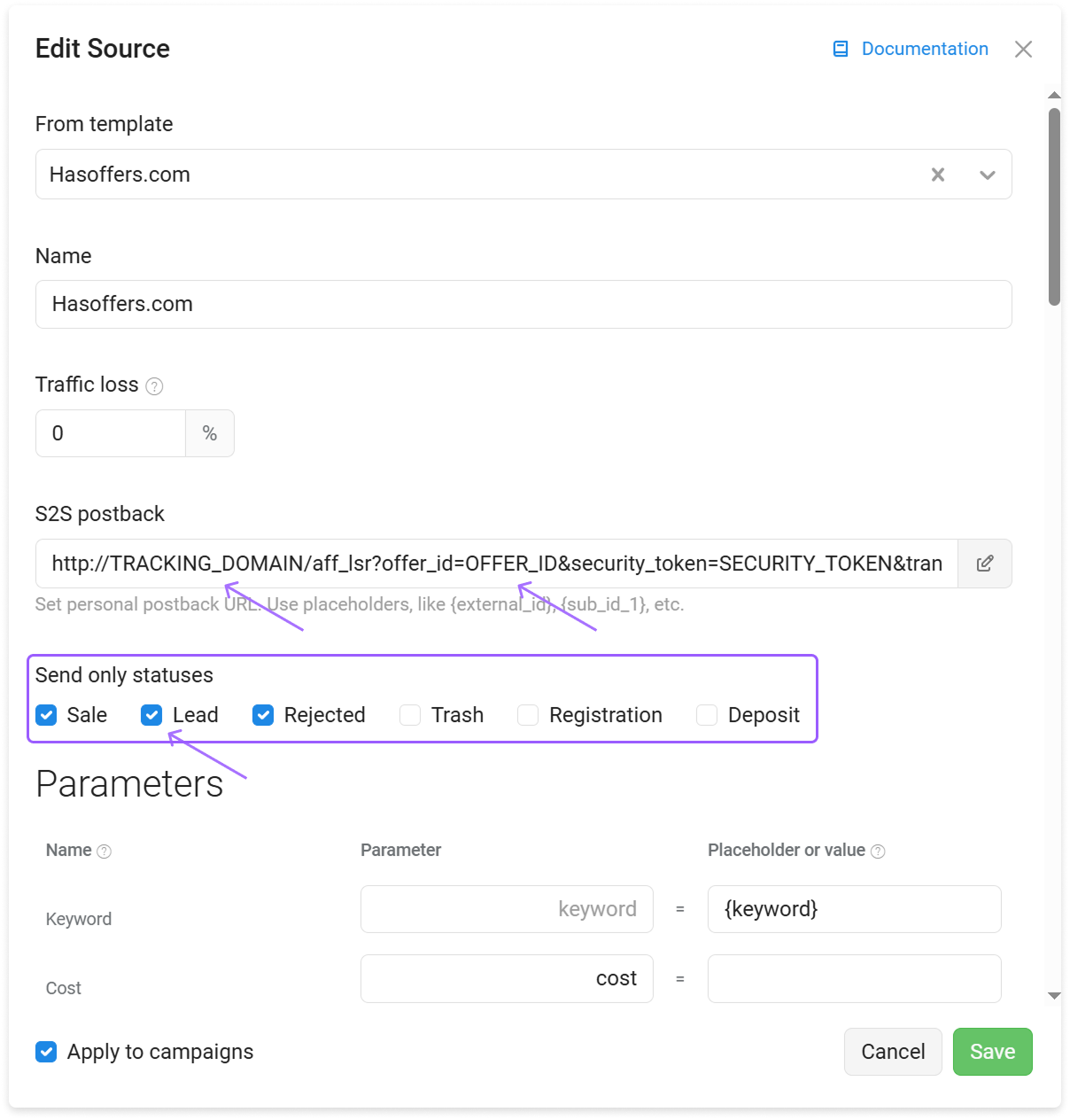Clear the Hasoffers.com template selection

938,175
